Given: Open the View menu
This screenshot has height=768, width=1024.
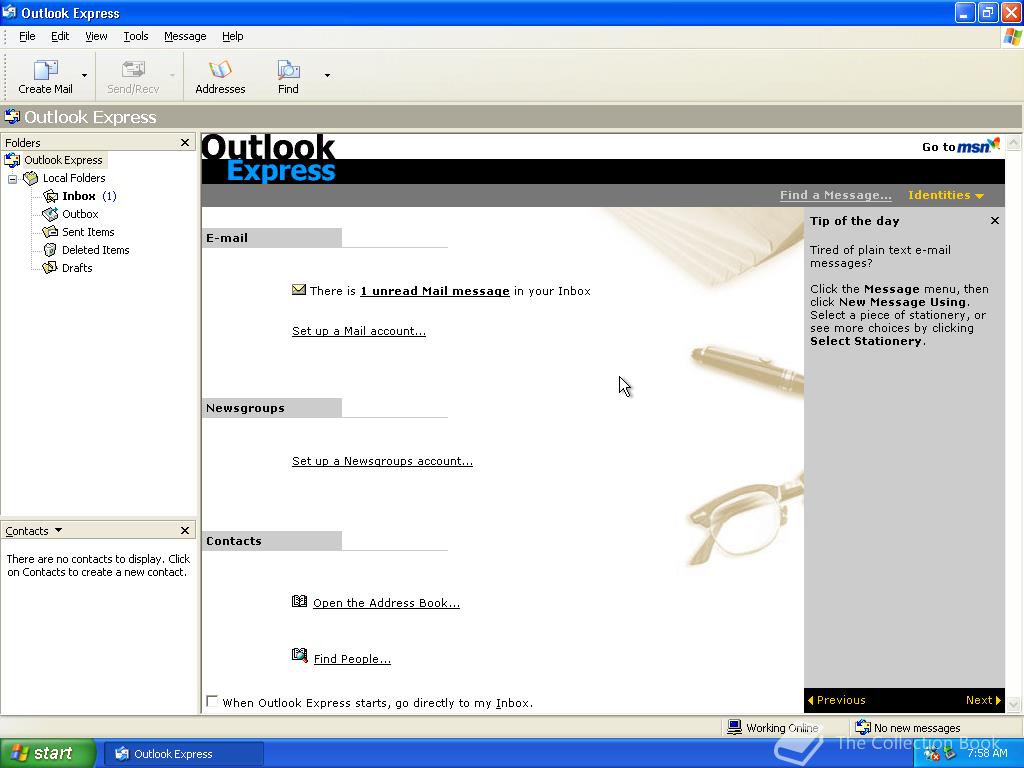Looking at the screenshot, I should point(96,37).
